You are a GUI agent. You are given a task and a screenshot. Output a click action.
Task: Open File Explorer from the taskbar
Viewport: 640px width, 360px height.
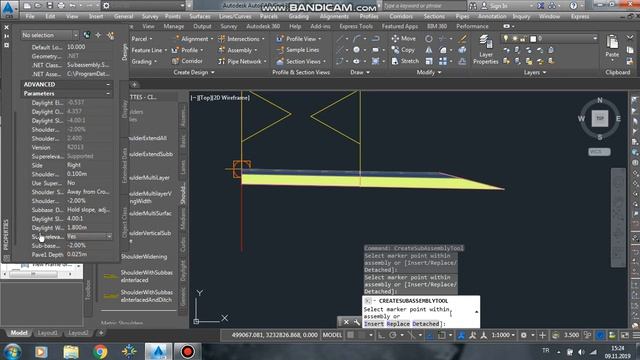[71, 351]
